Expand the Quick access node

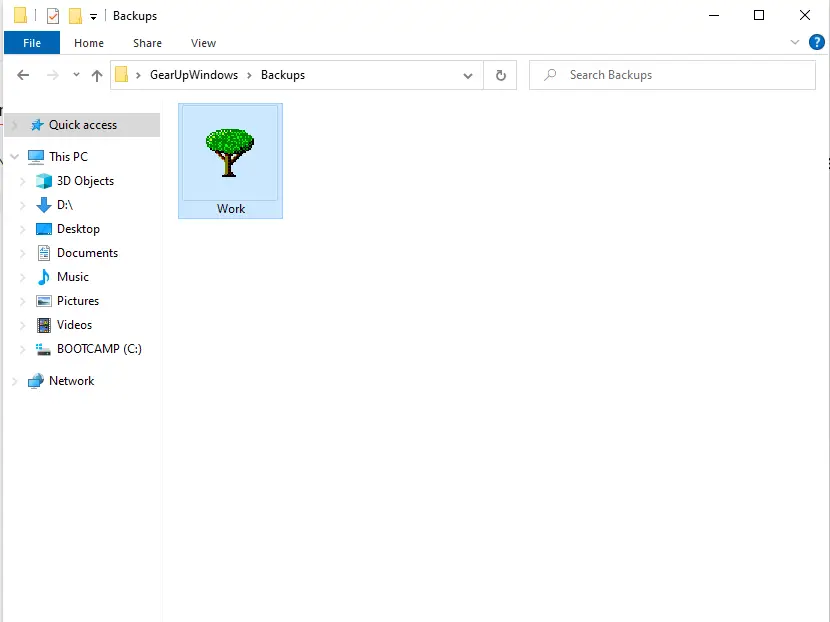click(15, 125)
